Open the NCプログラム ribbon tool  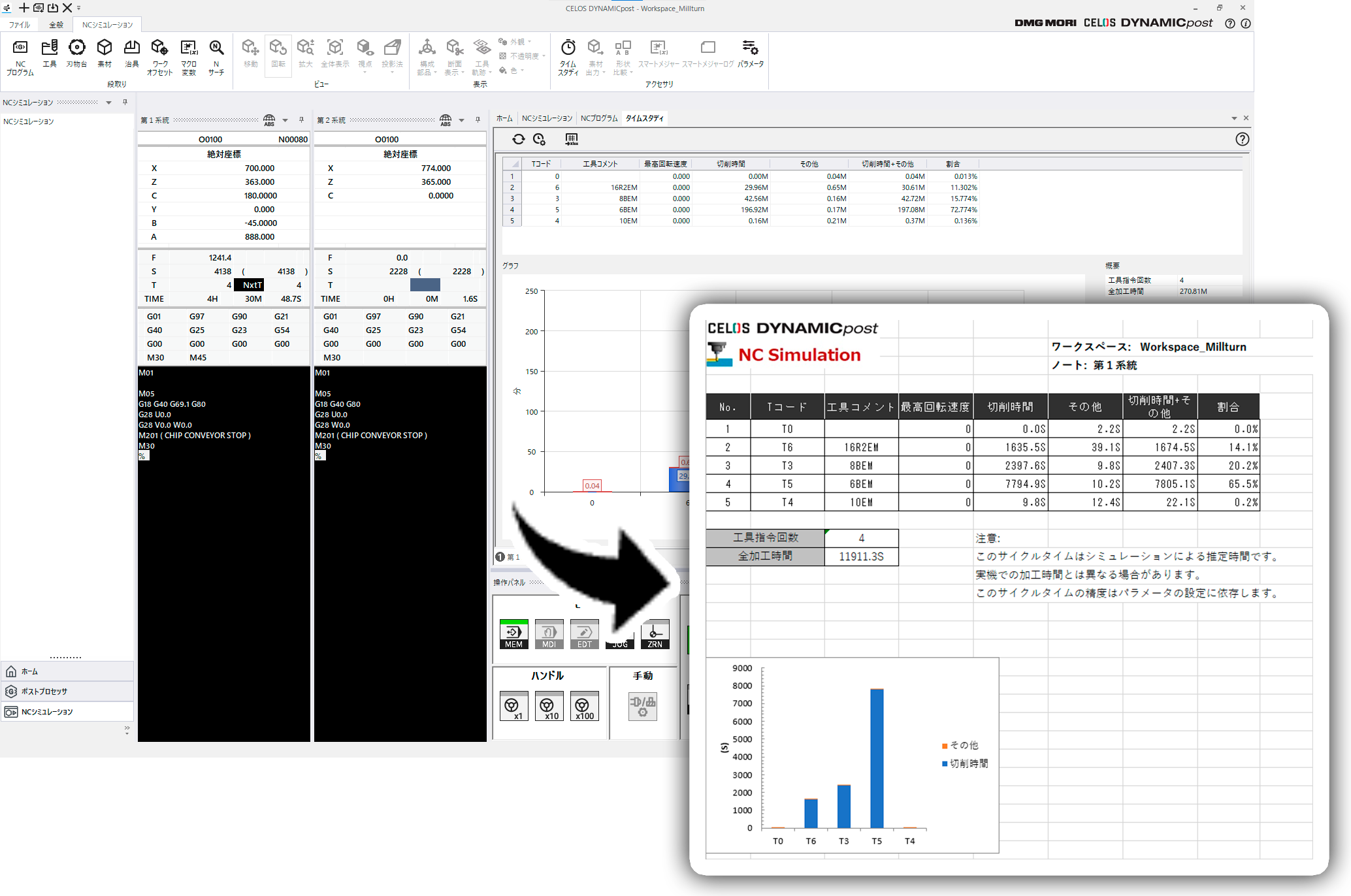click(20, 57)
